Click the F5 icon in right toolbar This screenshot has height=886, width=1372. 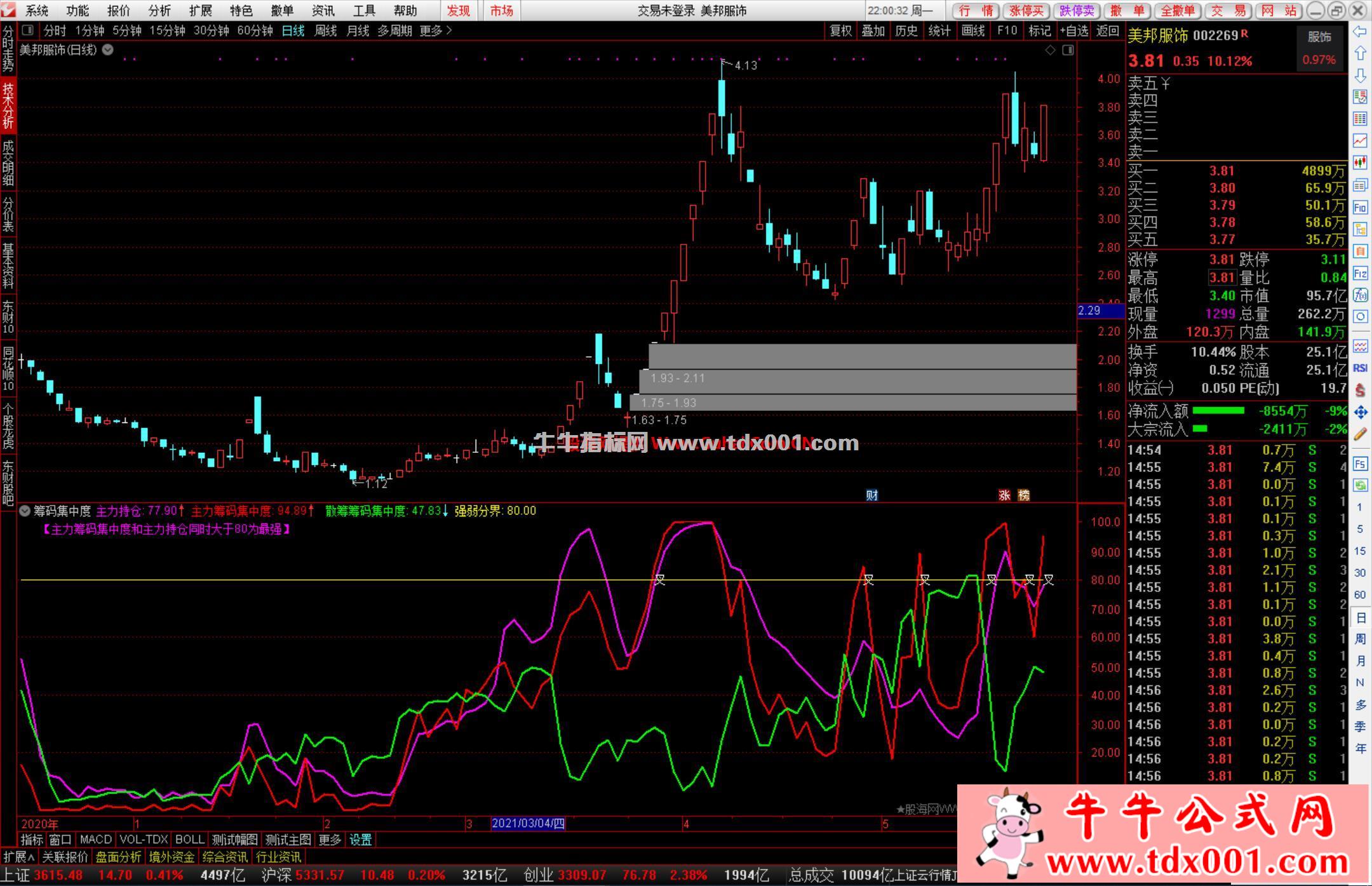(1360, 464)
